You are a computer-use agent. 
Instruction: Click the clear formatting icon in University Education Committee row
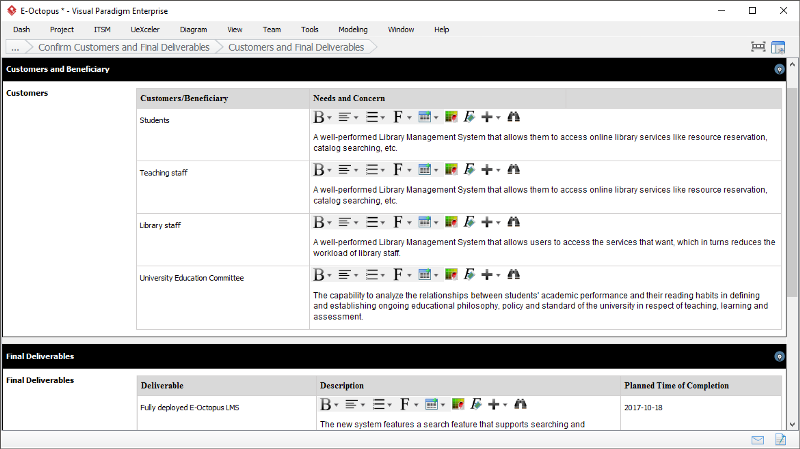(469, 274)
